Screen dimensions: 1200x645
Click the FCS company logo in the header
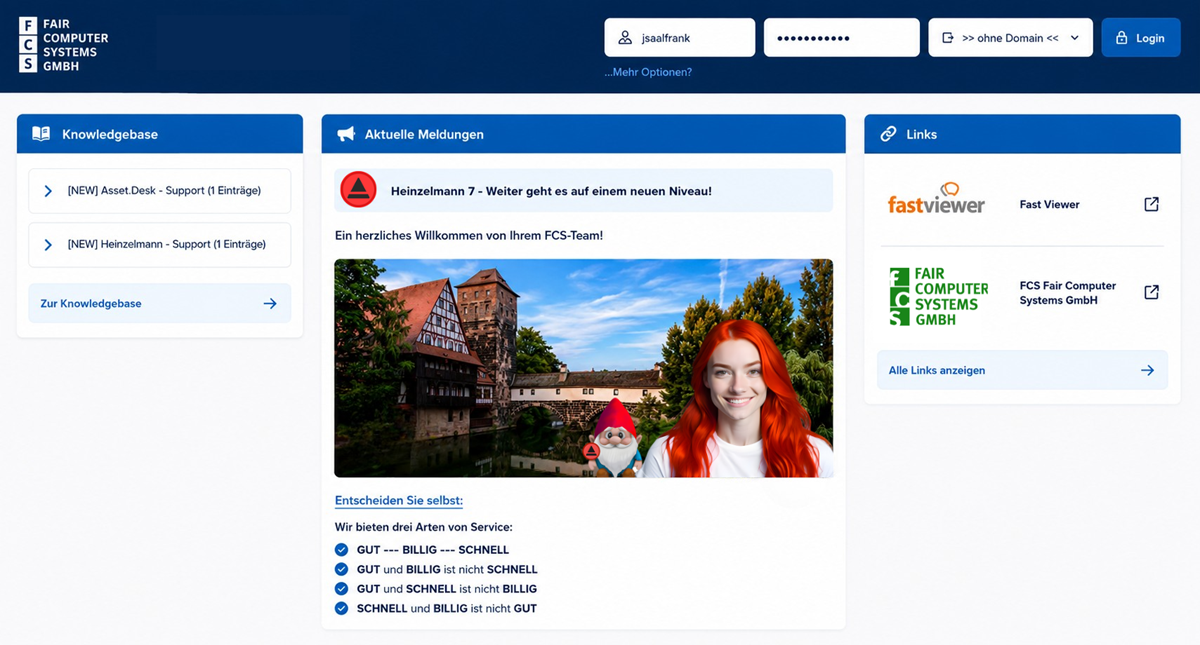[x=63, y=45]
